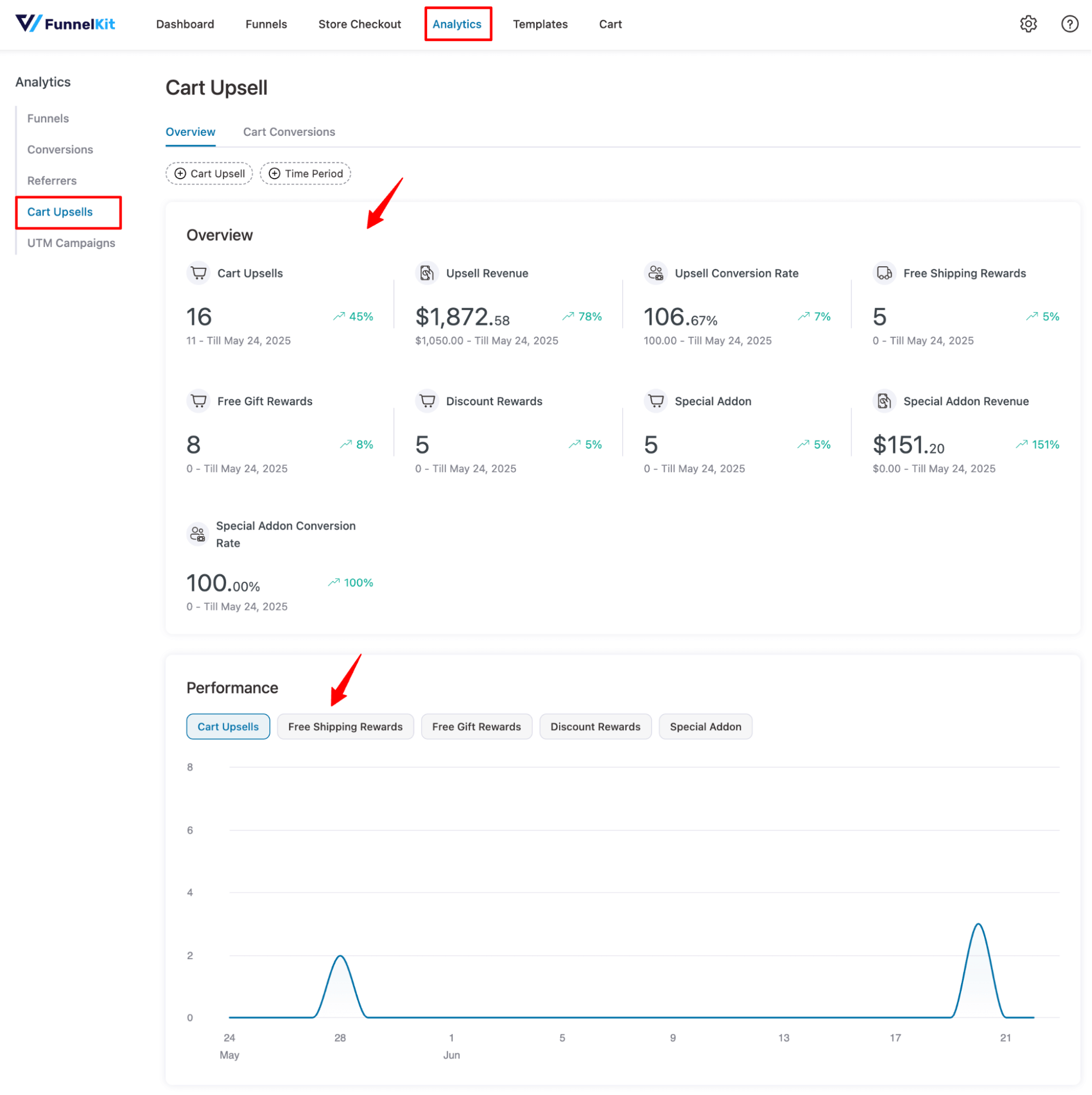Click "$0.00 - Till May 24, 2025" text
Screen dimensions: 1092x1095
pyautogui.click(x=934, y=469)
